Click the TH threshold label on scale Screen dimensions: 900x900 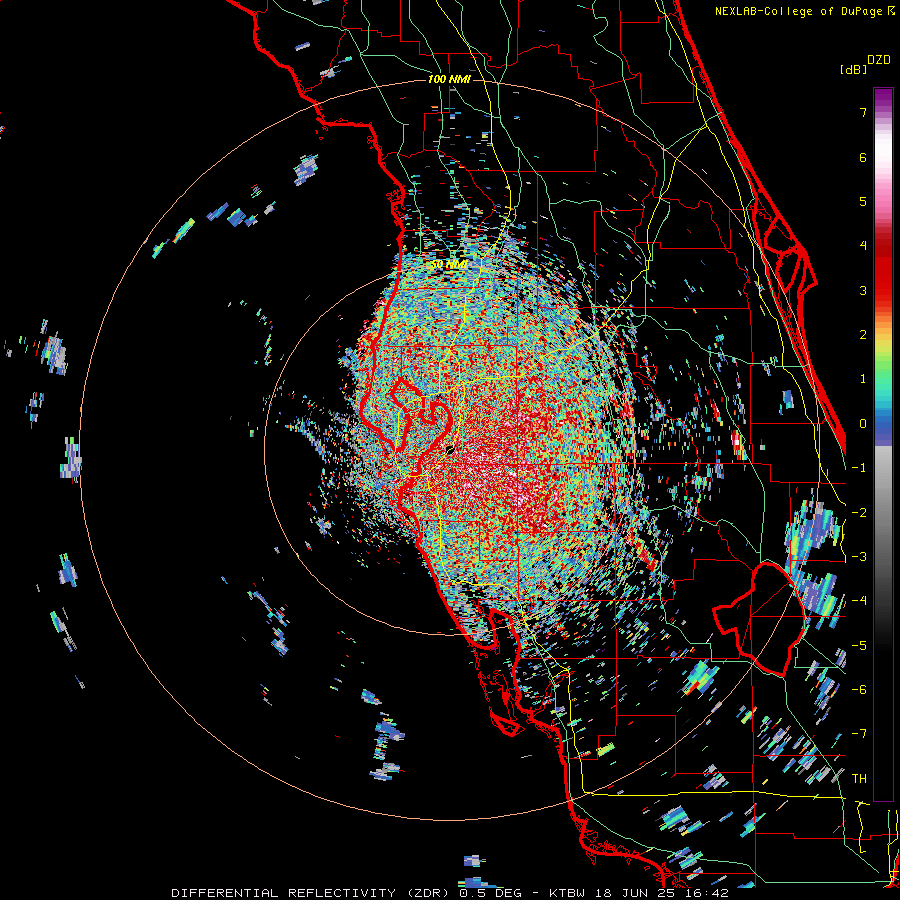tap(859, 779)
